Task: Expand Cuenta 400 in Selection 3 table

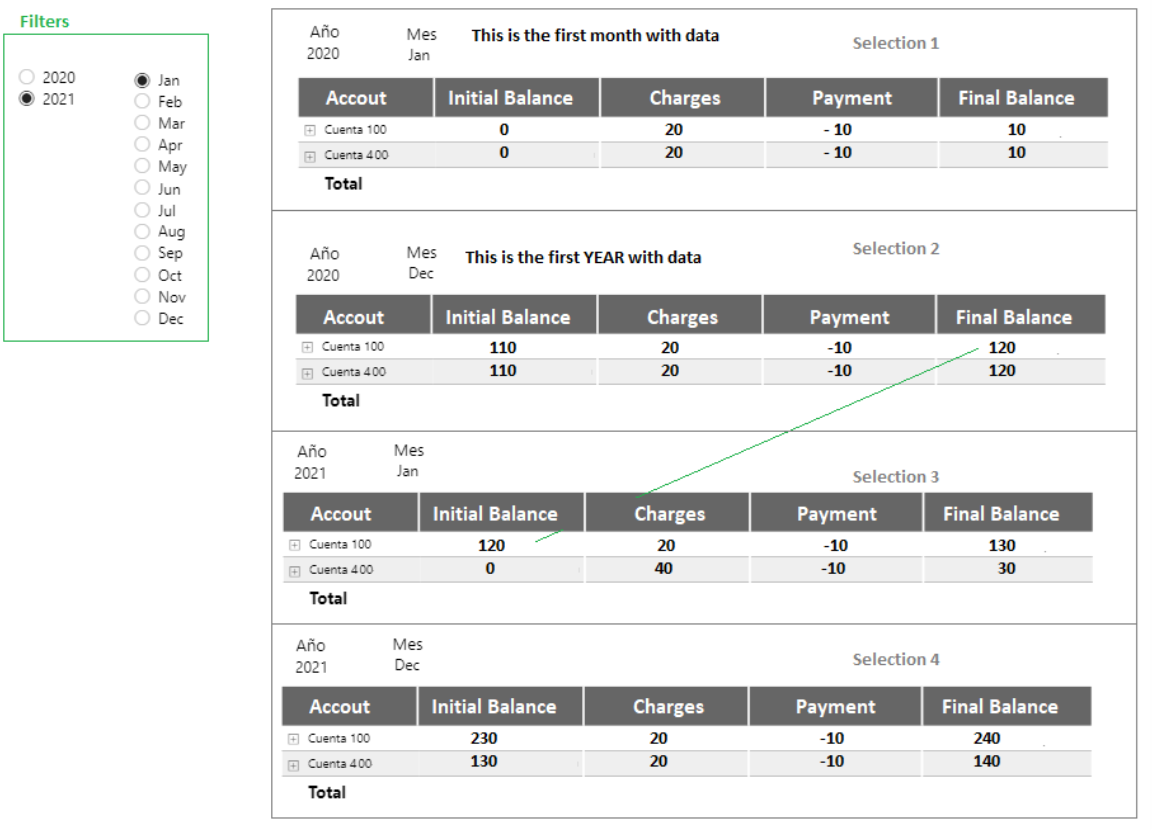Action: coord(295,571)
